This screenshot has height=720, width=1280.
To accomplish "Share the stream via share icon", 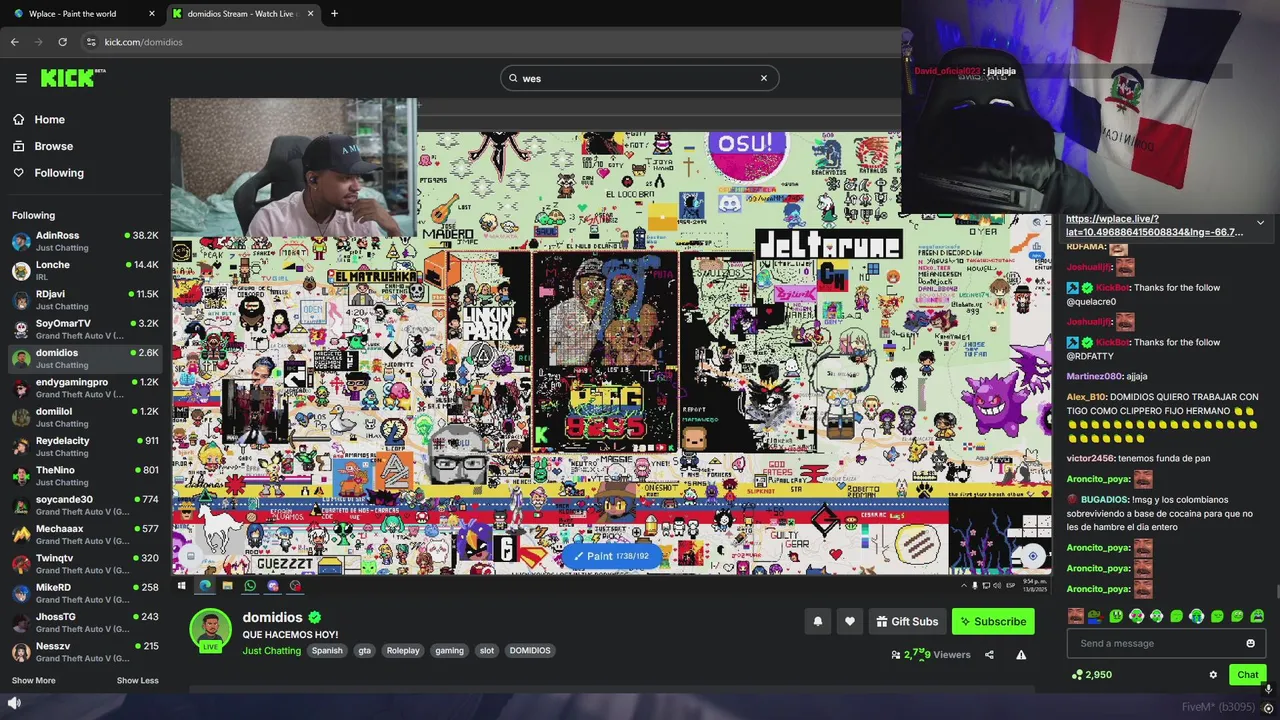I will pos(989,655).
